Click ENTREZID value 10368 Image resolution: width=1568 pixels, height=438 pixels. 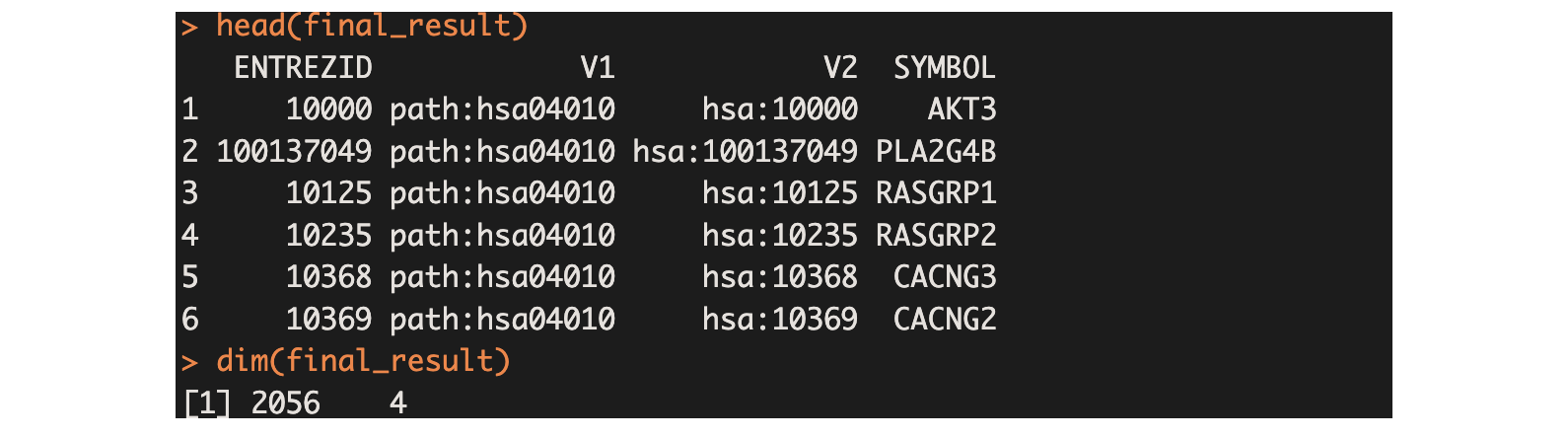328,277
